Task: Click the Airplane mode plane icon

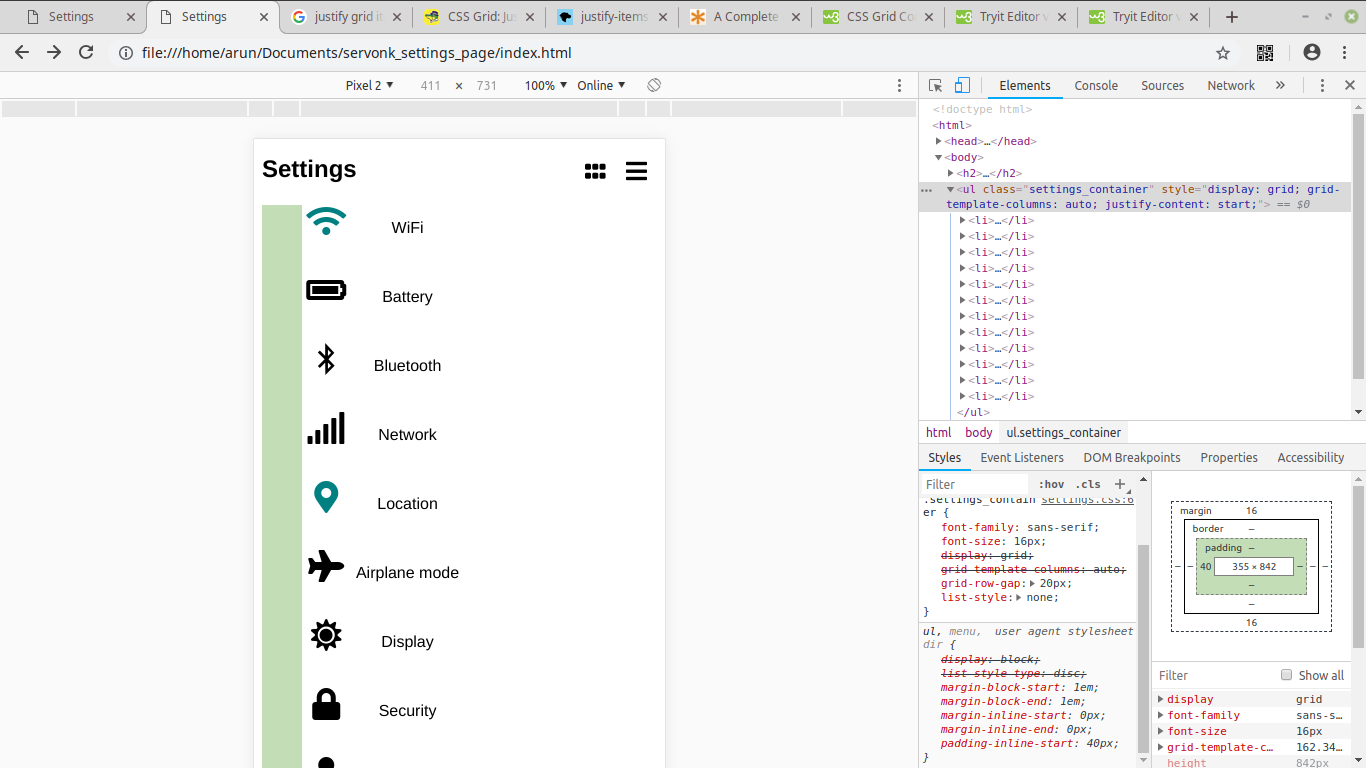Action: click(326, 566)
